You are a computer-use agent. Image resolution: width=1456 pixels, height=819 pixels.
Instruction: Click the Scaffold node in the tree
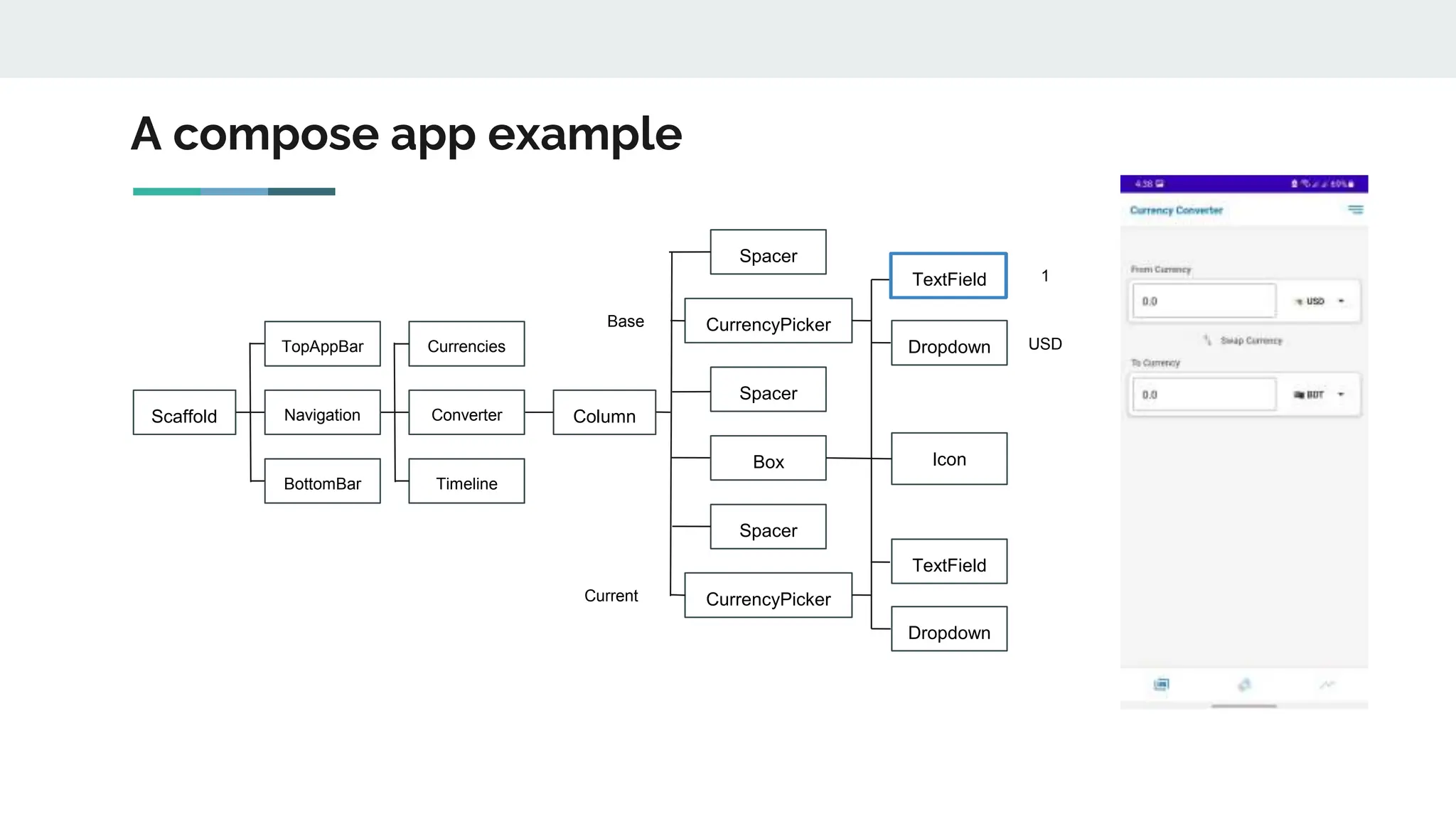coord(184,413)
